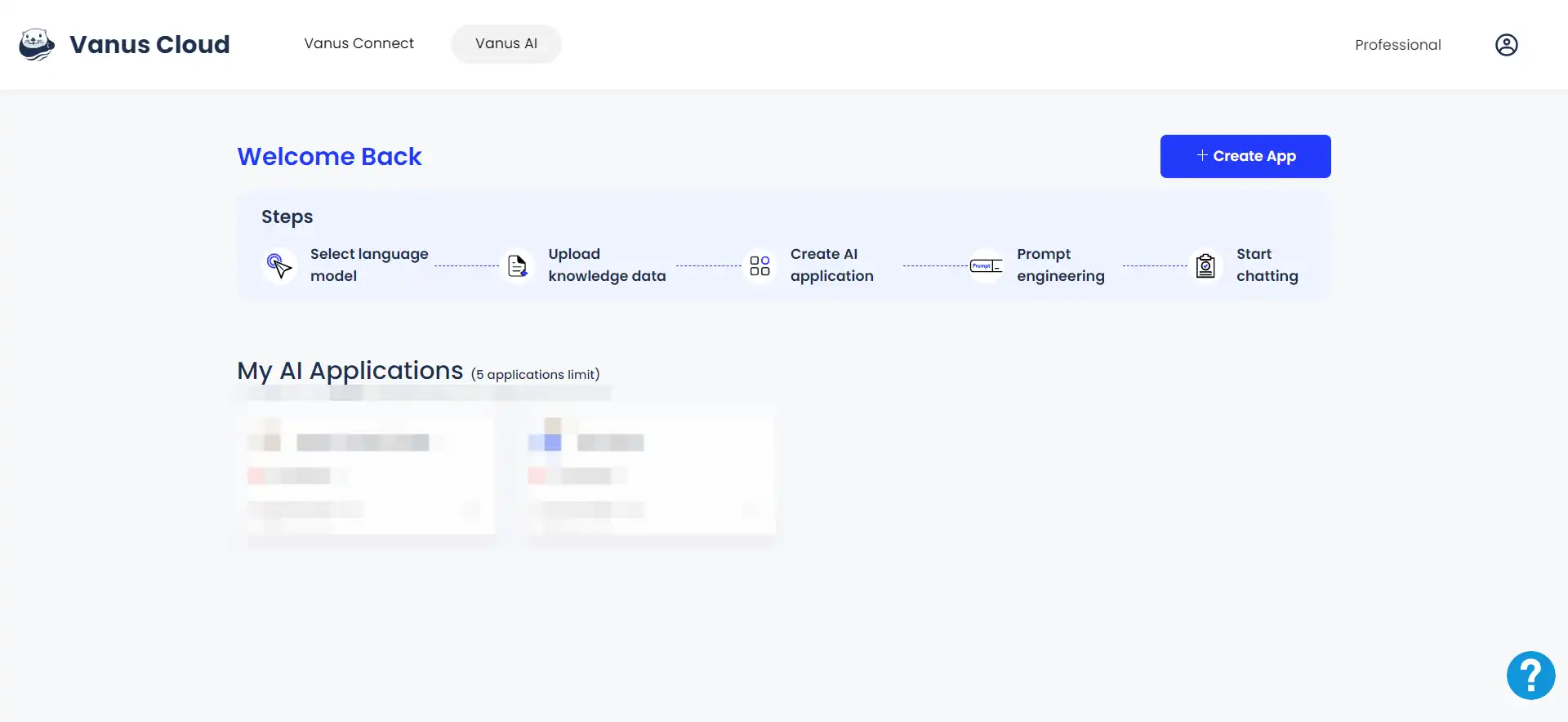Click the 'Upload knowledge data' step text
1568x722 pixels.
pos(607,265)
